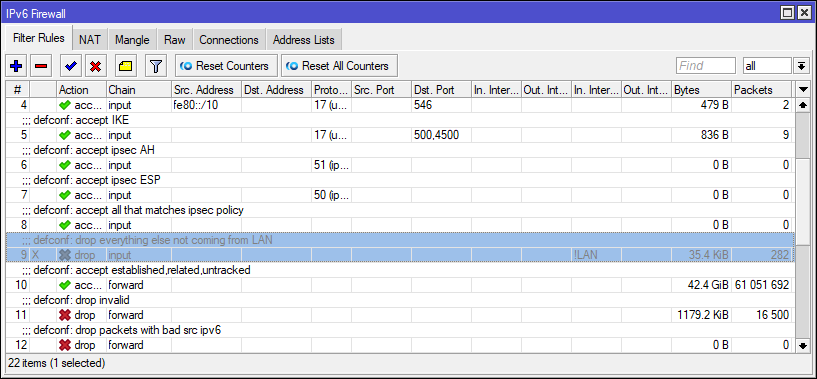Select the 50 (ip... protocol cell in rule 7

331,195
